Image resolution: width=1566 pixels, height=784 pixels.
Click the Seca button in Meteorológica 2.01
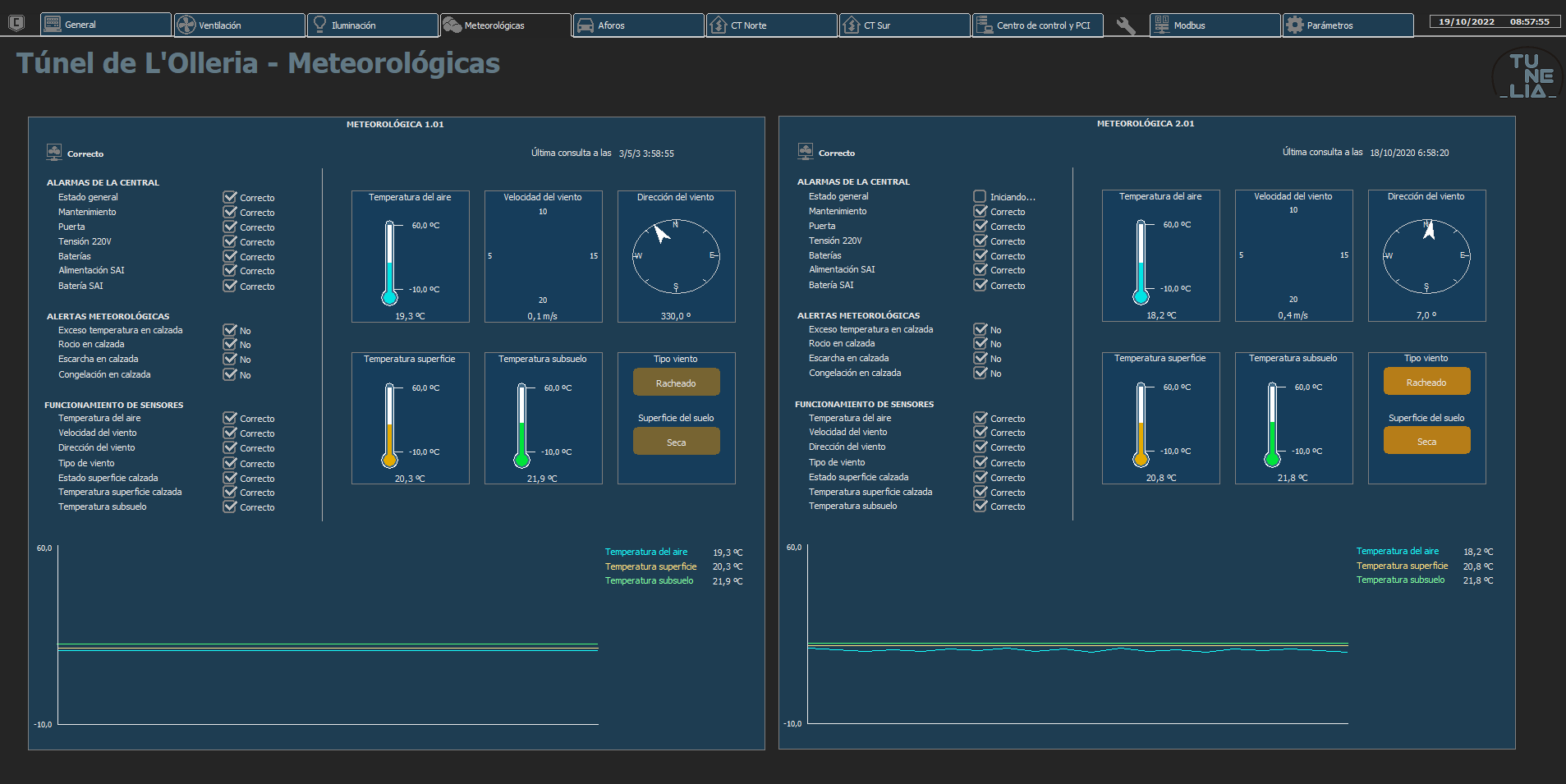click(x=1426, y=441)
